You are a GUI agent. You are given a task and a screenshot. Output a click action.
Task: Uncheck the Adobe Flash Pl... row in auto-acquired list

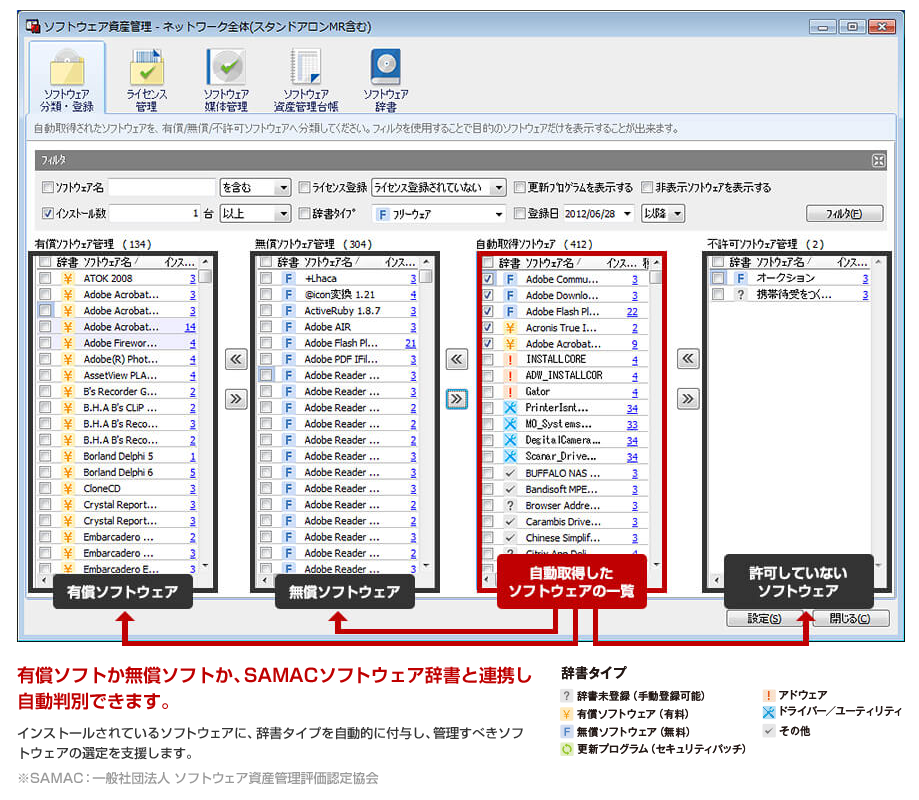[488, 311]
